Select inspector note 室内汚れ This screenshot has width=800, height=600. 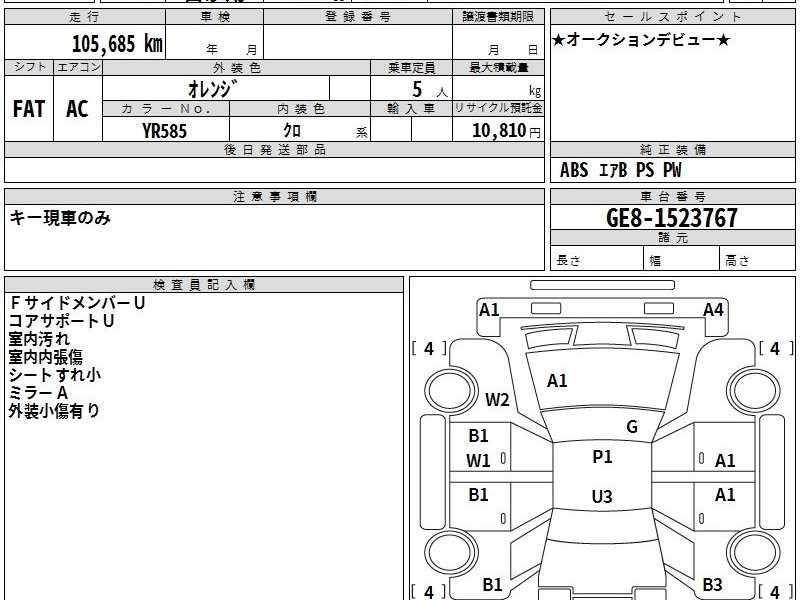(39, 339)
